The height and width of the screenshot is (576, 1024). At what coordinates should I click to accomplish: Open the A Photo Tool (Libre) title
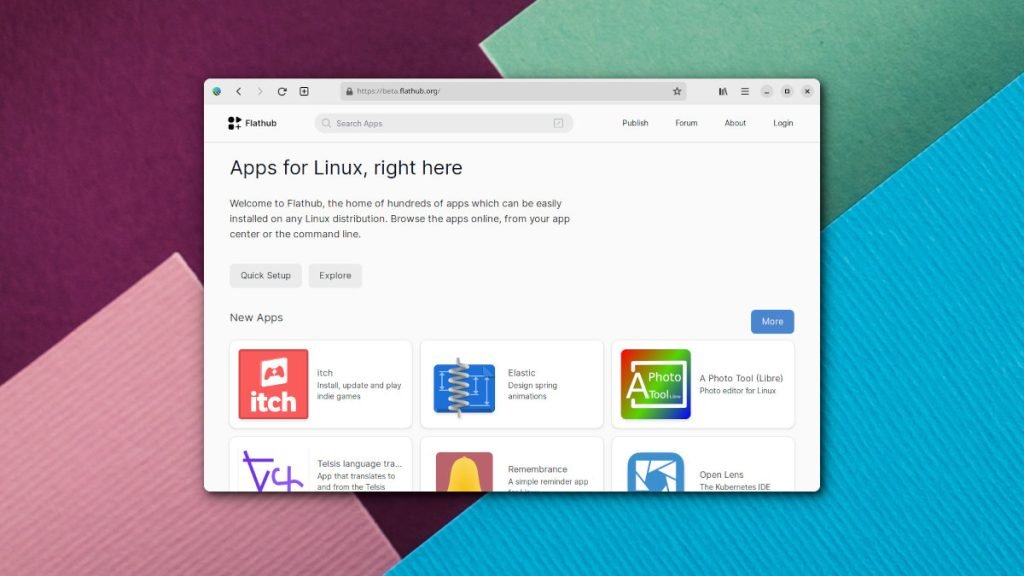[741, 378]
